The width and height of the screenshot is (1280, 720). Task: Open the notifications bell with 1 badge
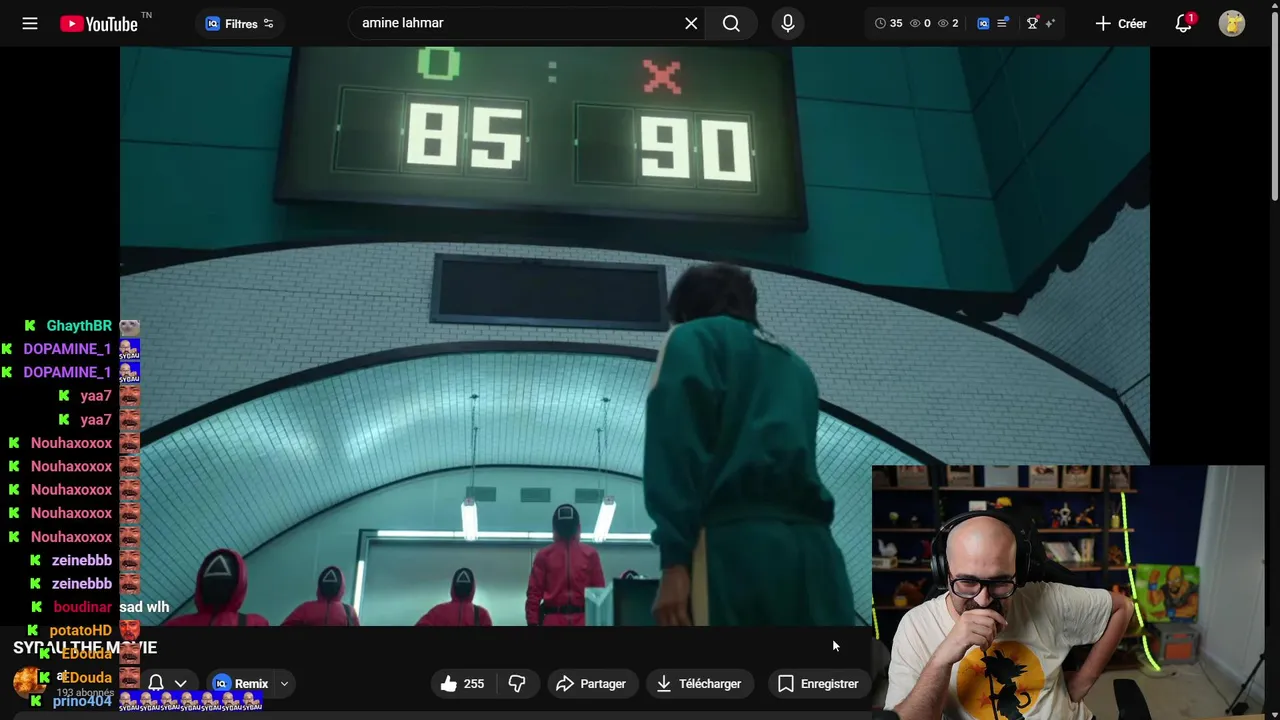coord(1184,23)
